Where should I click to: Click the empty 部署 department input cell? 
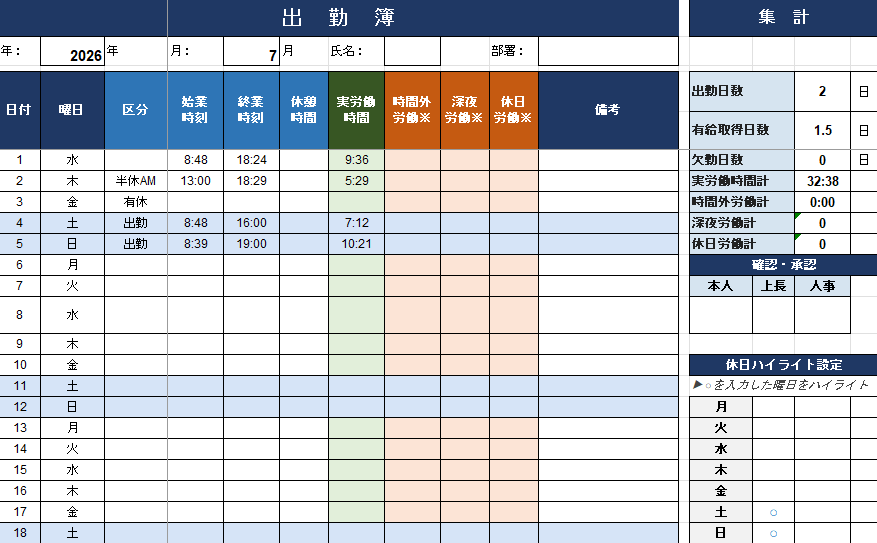click(x=609, y=51)
